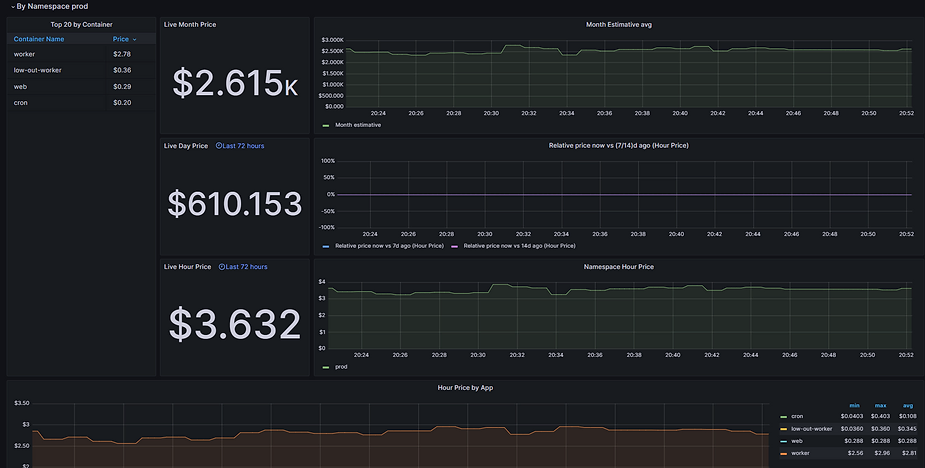
Task: Open the Hour Price by App panel title
Action: pyautogui.click(x=465, y=388)
